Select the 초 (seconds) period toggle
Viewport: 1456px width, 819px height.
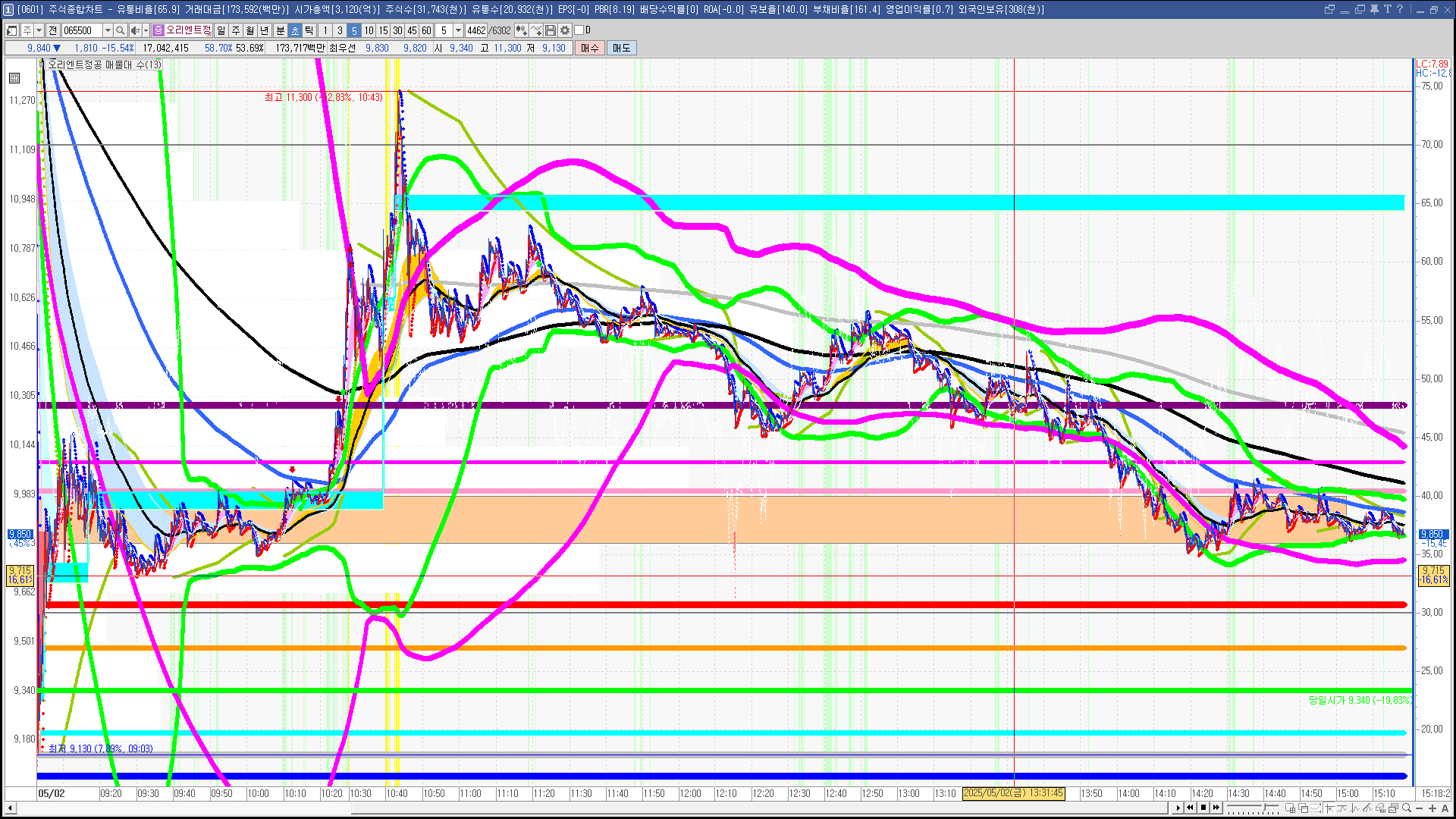(295, 30)
